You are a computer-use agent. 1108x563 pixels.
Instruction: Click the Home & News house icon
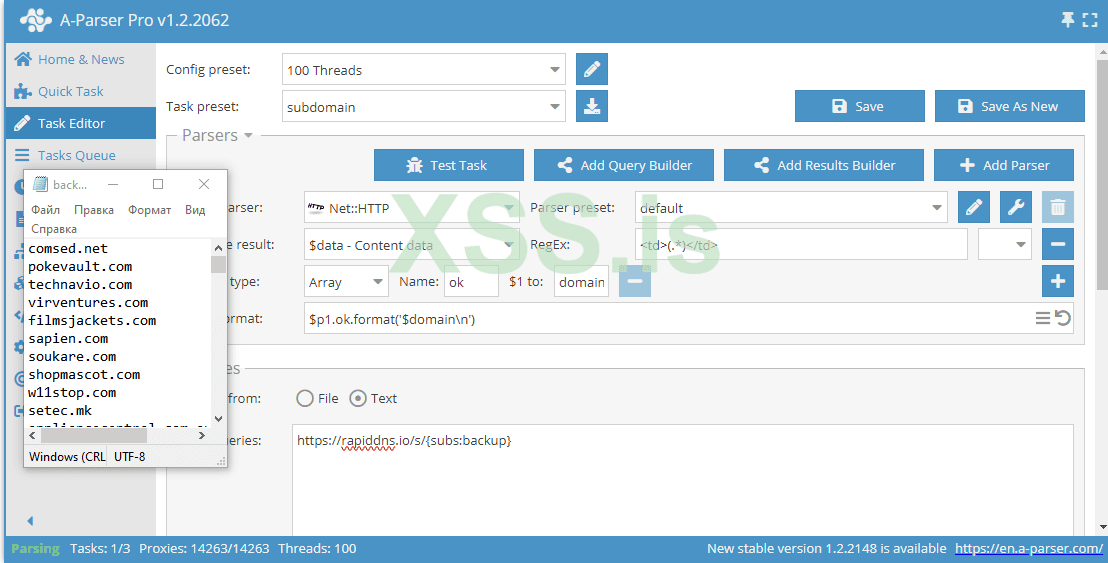point(23,59)
